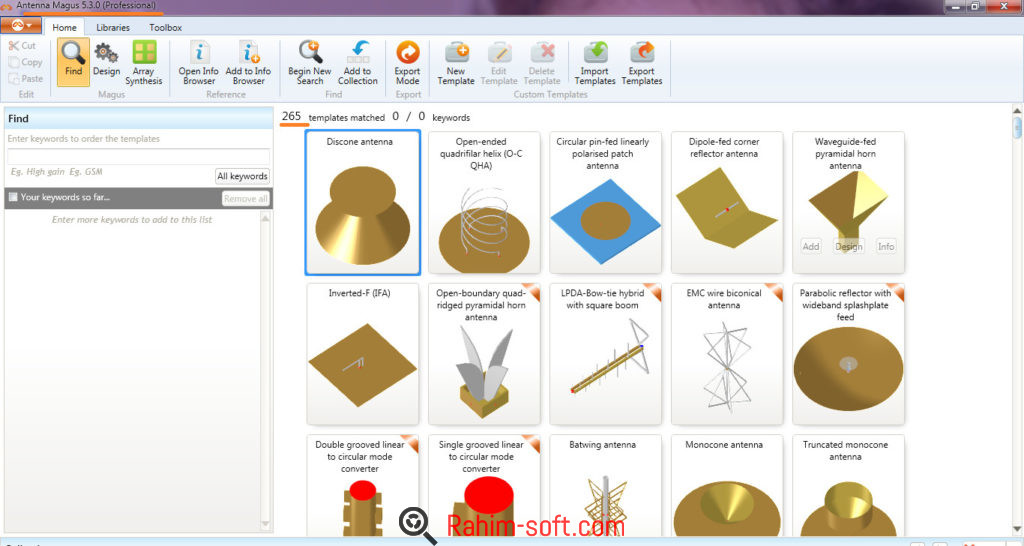
Task: Select EMC wire biconical antenna
Action: pyautogui.click(x=727, y=354)
